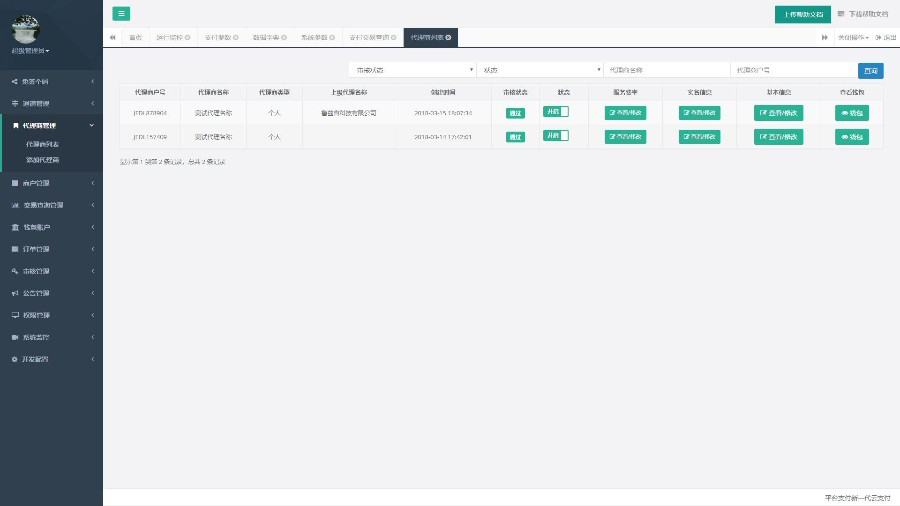
Task: Toggle the status switch in the first table row
Action: tap(555, 112)
